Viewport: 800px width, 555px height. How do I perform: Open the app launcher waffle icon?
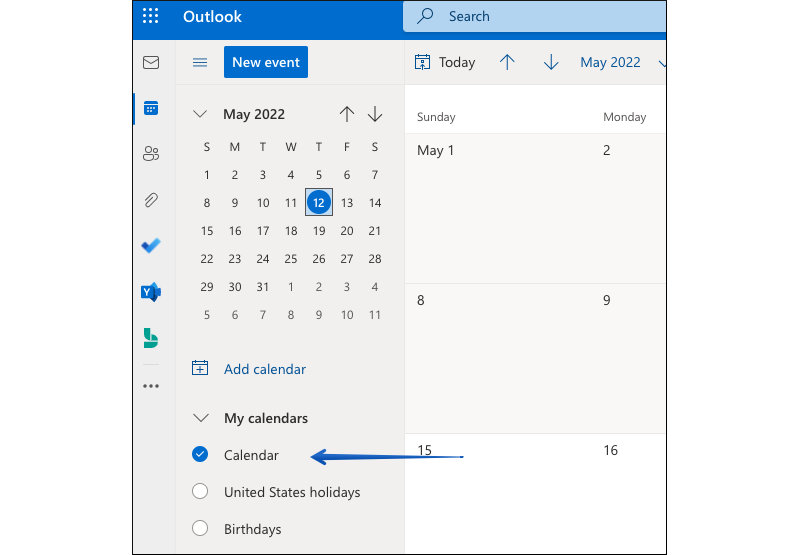coord(151,16)
